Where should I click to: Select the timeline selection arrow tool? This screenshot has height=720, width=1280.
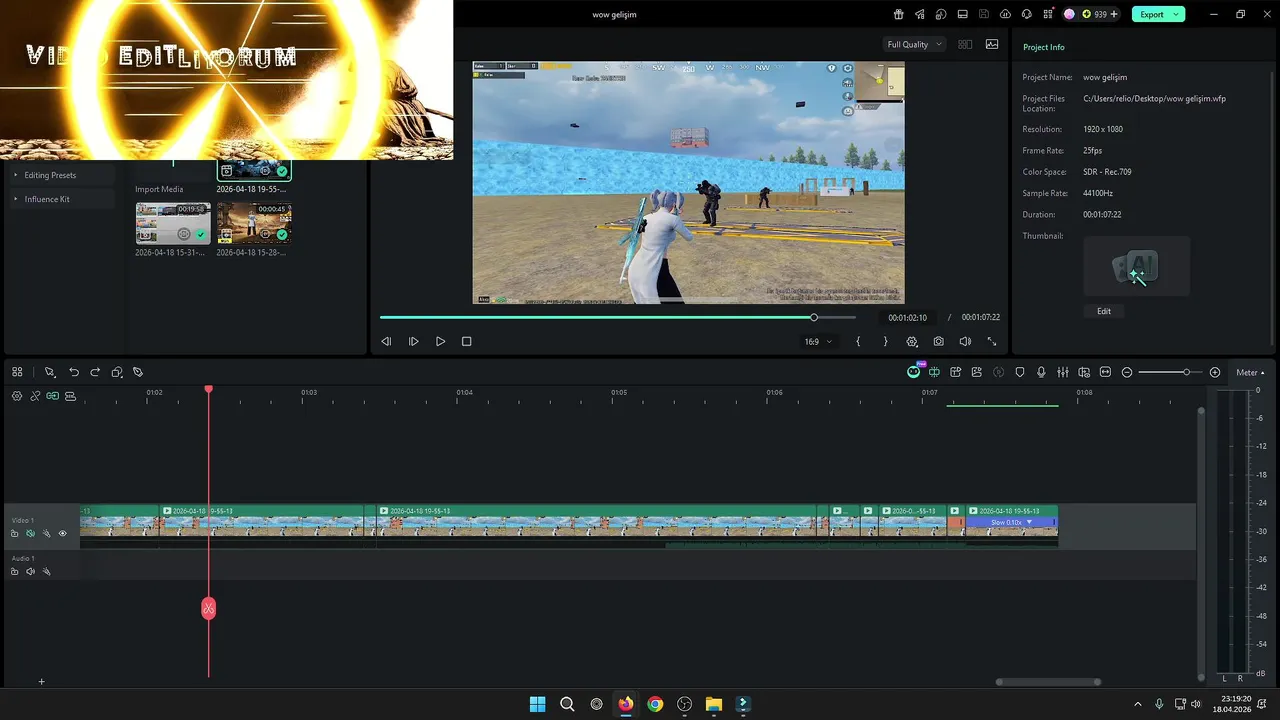(49, 372)
